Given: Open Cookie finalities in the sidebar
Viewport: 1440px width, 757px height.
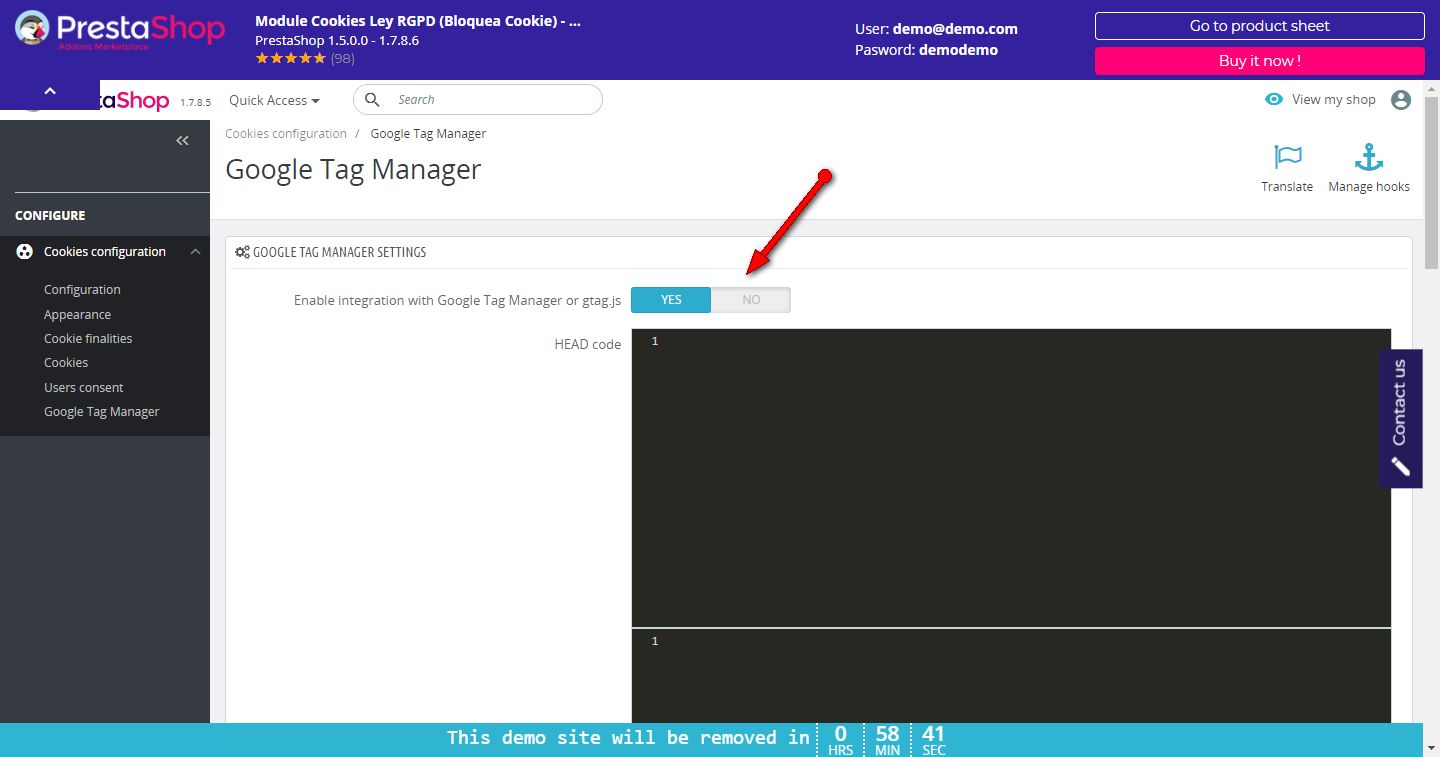Looking at the screenshot, I should [x=88, y=339].
